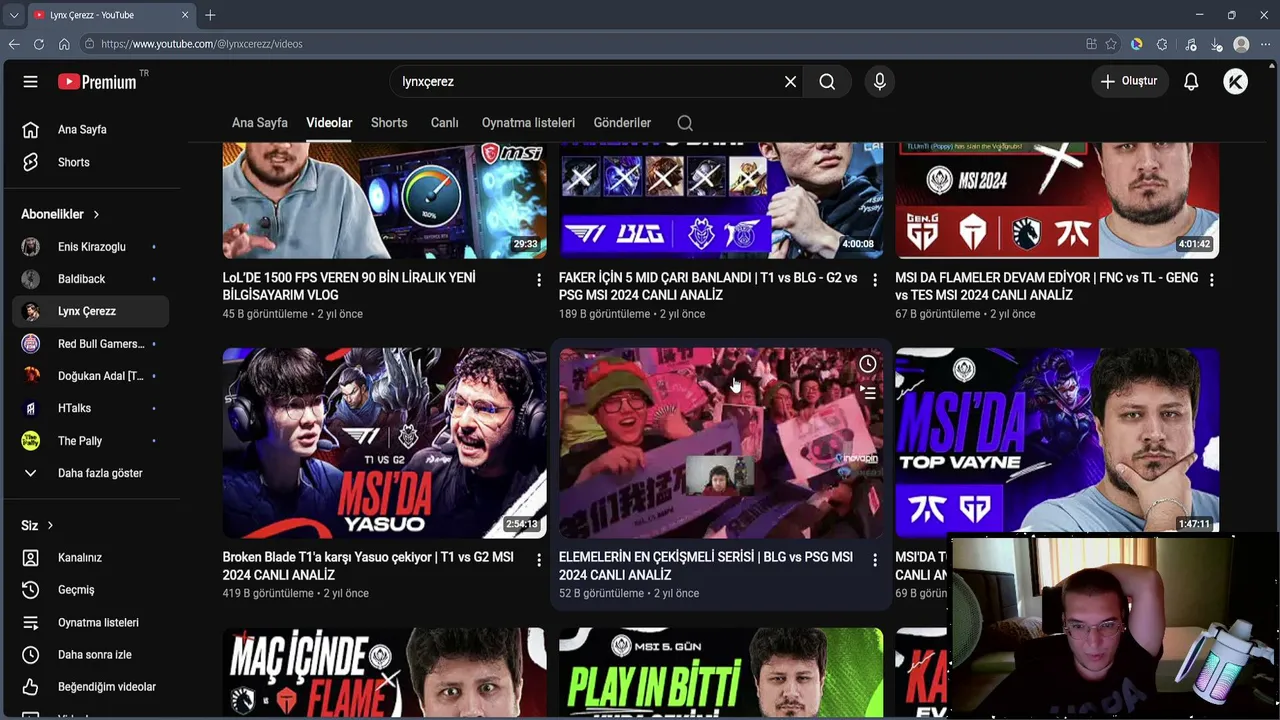Image resolution: width=1280 pixels, height=720 pixels.
Task: Close the Lynx Çerezz YouTube tab
Action: pos(185,15)
